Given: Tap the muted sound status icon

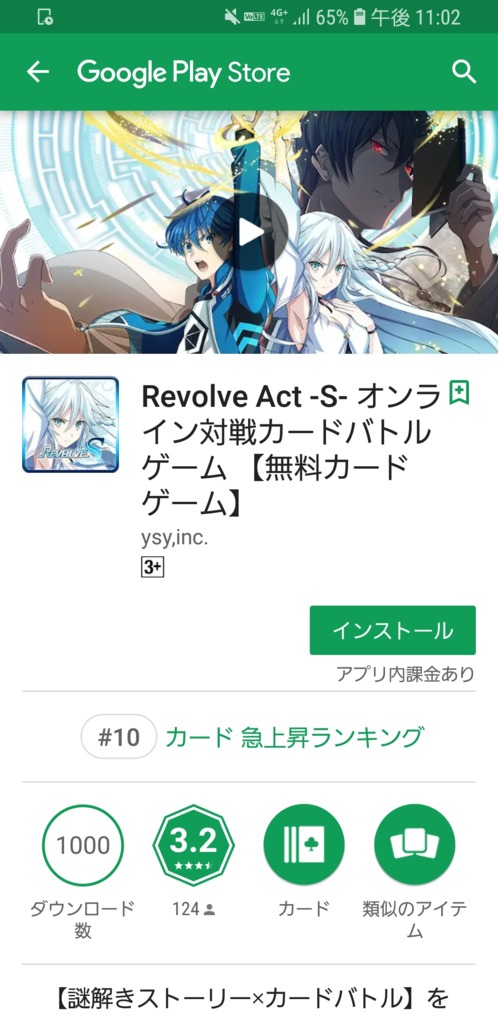Looking at the screenshot, I should click(x=231, y=17).
